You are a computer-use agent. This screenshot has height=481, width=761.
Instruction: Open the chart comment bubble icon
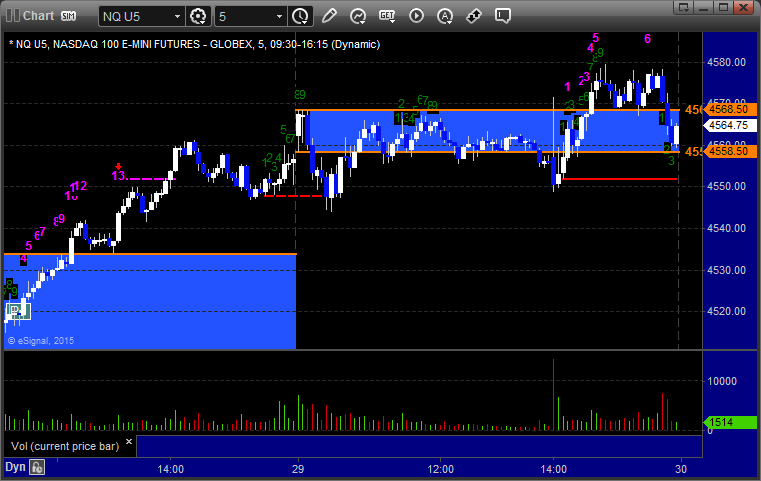(x=503, y=16)
